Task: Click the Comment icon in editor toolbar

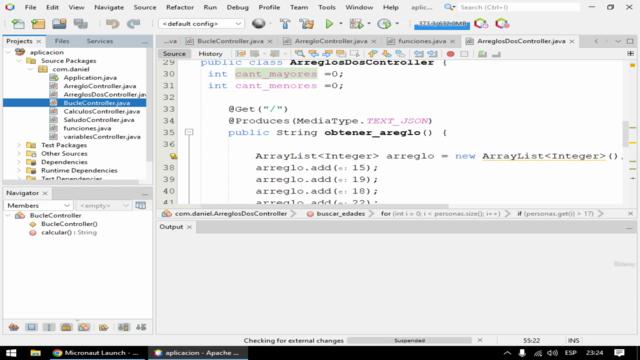Action: tap(482, 53)
